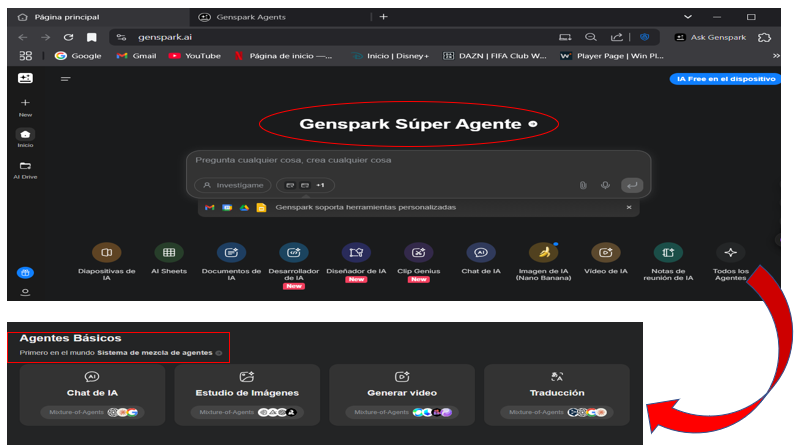Click the share page icon
This screenshot has height=445, width=800.
(616, 37)
